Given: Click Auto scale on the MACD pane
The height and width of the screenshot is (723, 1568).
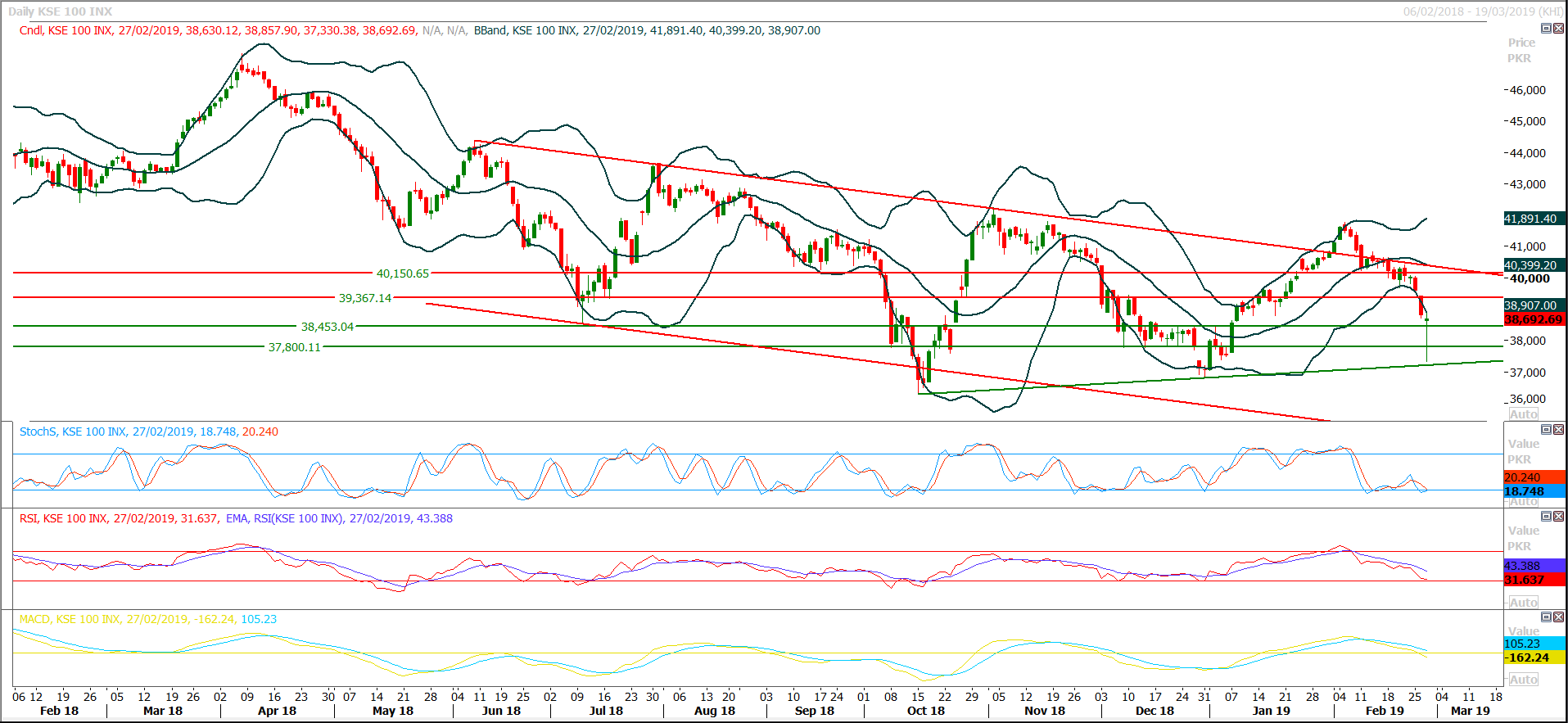Looking at the screenshot, I should [x=1523, y=680].
